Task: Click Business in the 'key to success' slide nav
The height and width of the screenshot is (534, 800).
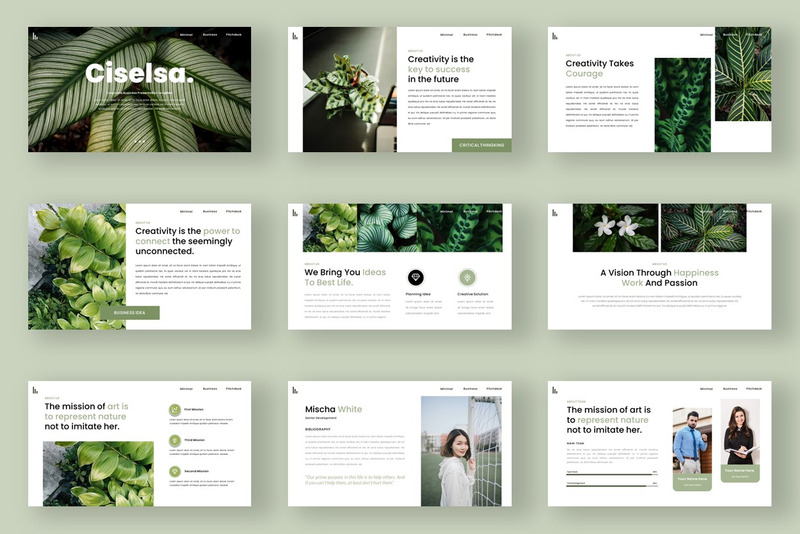Action: click(470, 34)
